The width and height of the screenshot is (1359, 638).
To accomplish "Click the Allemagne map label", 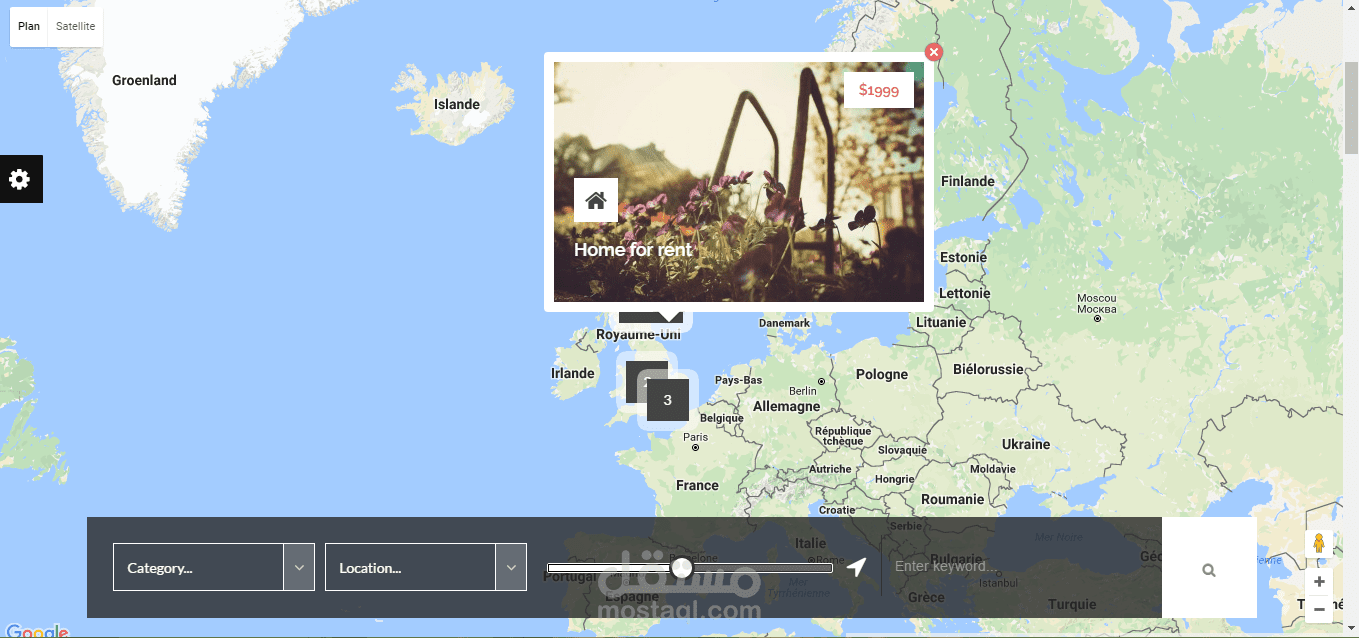I will click(x=787, y=406).
